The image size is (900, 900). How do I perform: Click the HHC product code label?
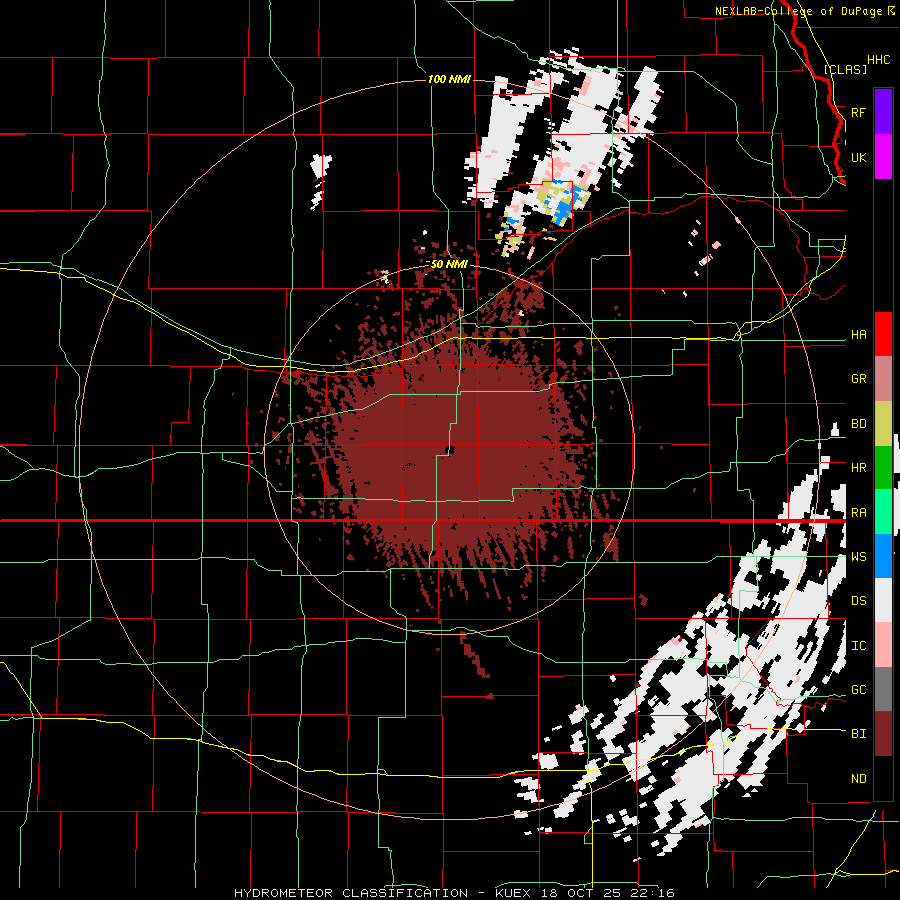tap(878, 60)
